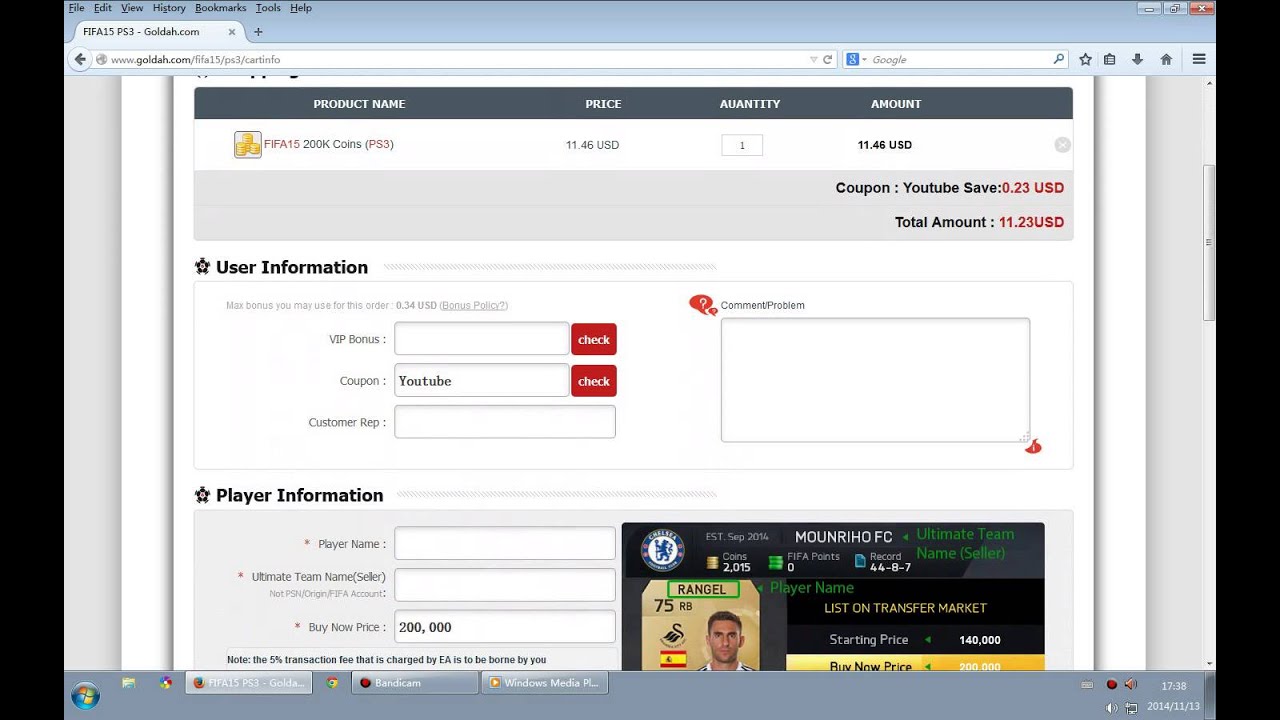1280x720 pixels.
Task: Click the Comment/Problem text area
Action: point(875,380)
